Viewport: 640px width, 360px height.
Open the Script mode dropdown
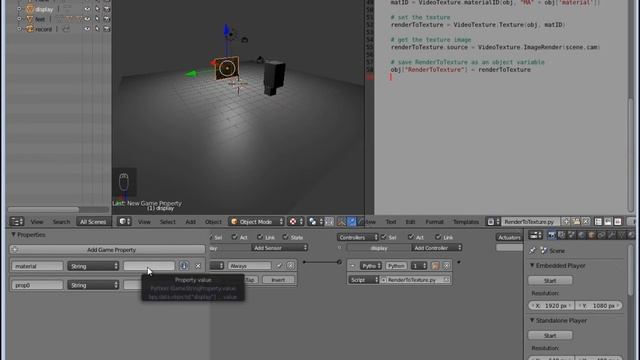pos(363,280)
